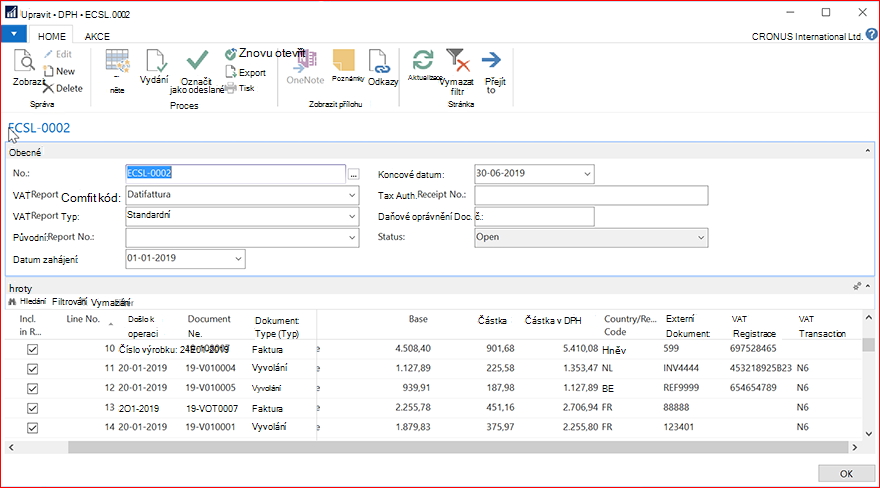Select the 2.255,78 base amount cell
880x488 pixels.
(412, 407)
